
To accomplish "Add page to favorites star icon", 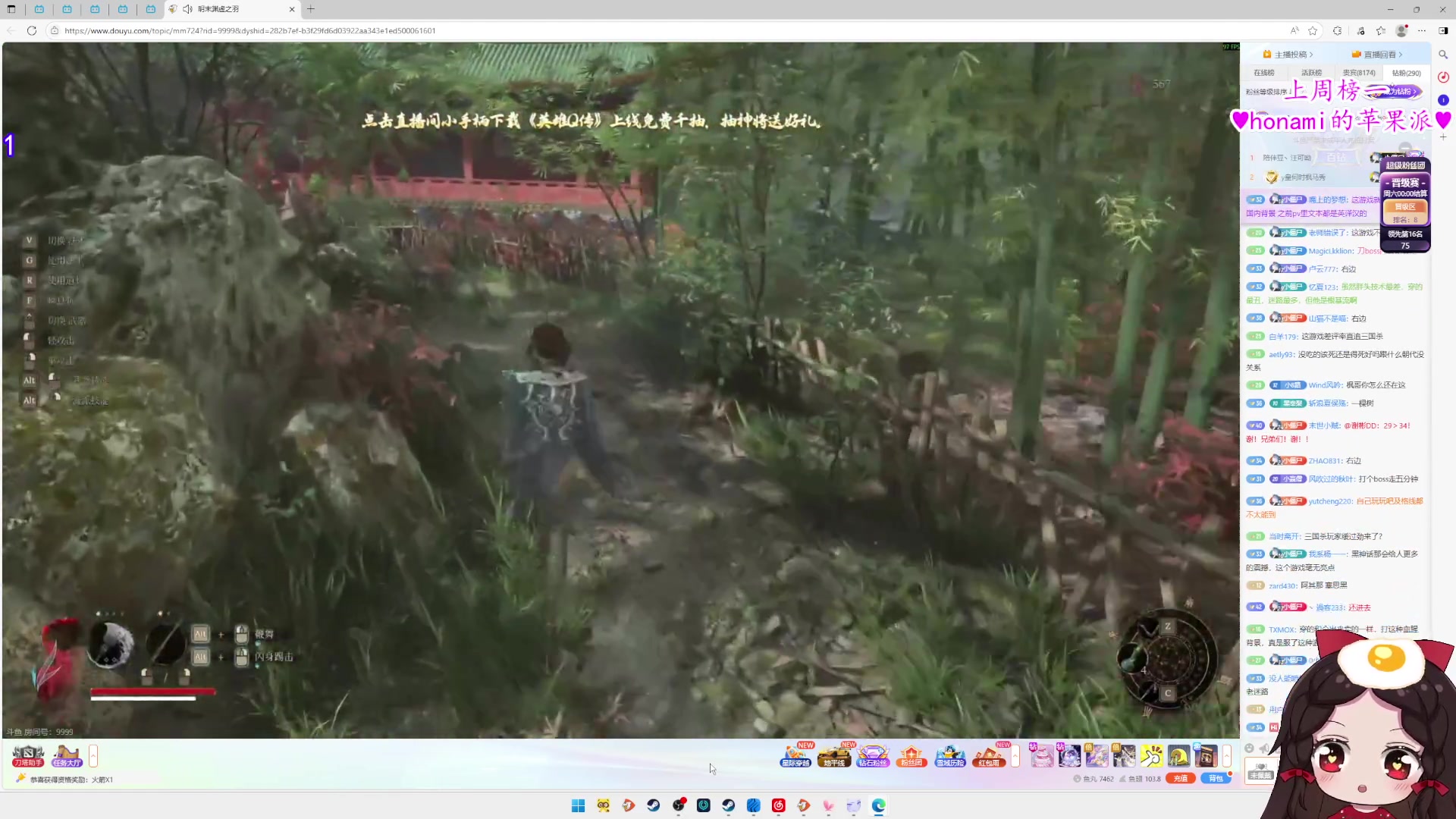I will pos(1313,30).
